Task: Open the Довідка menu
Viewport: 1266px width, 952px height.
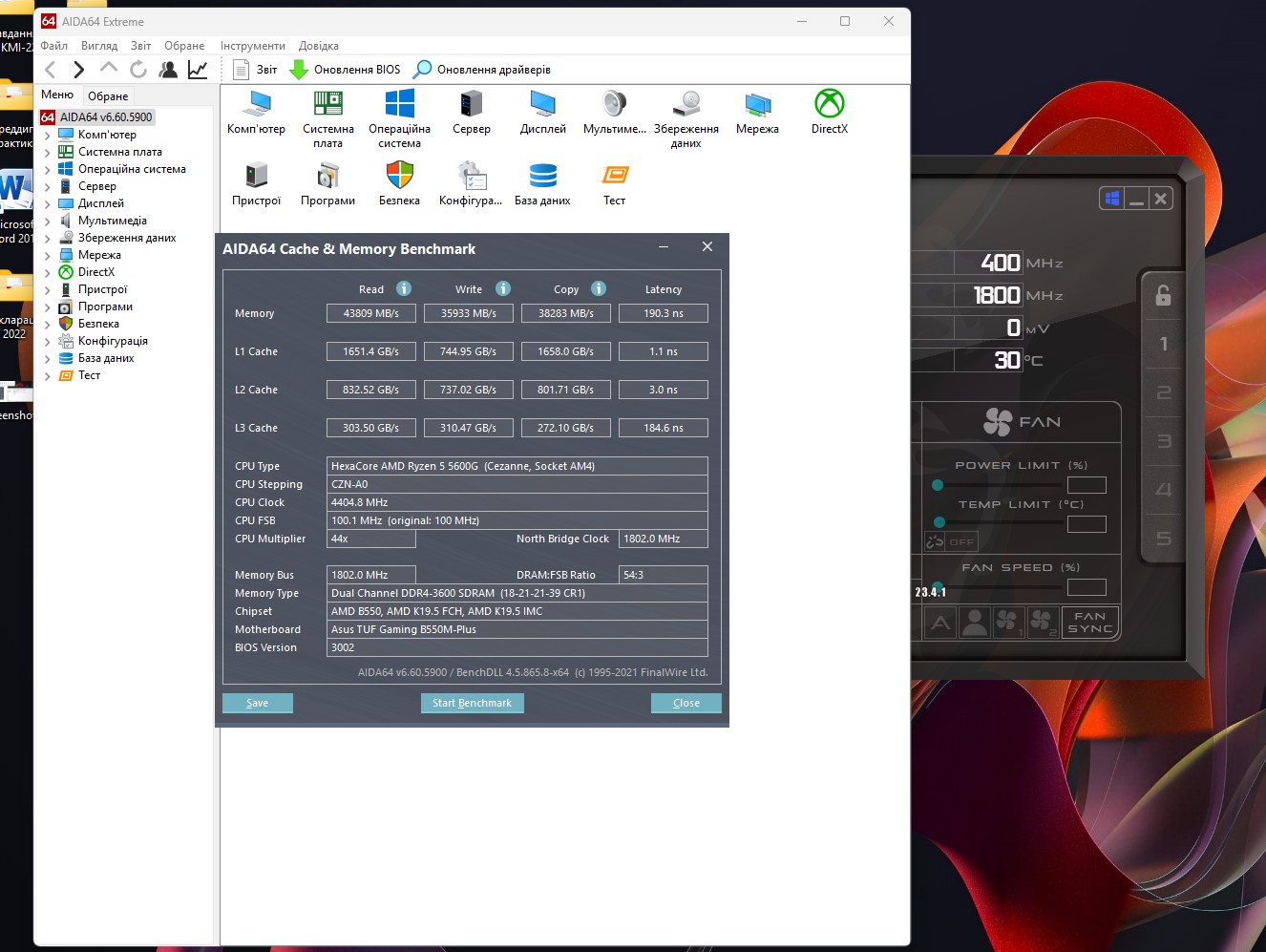Action: pyautogui.click(x=319, y=46)
